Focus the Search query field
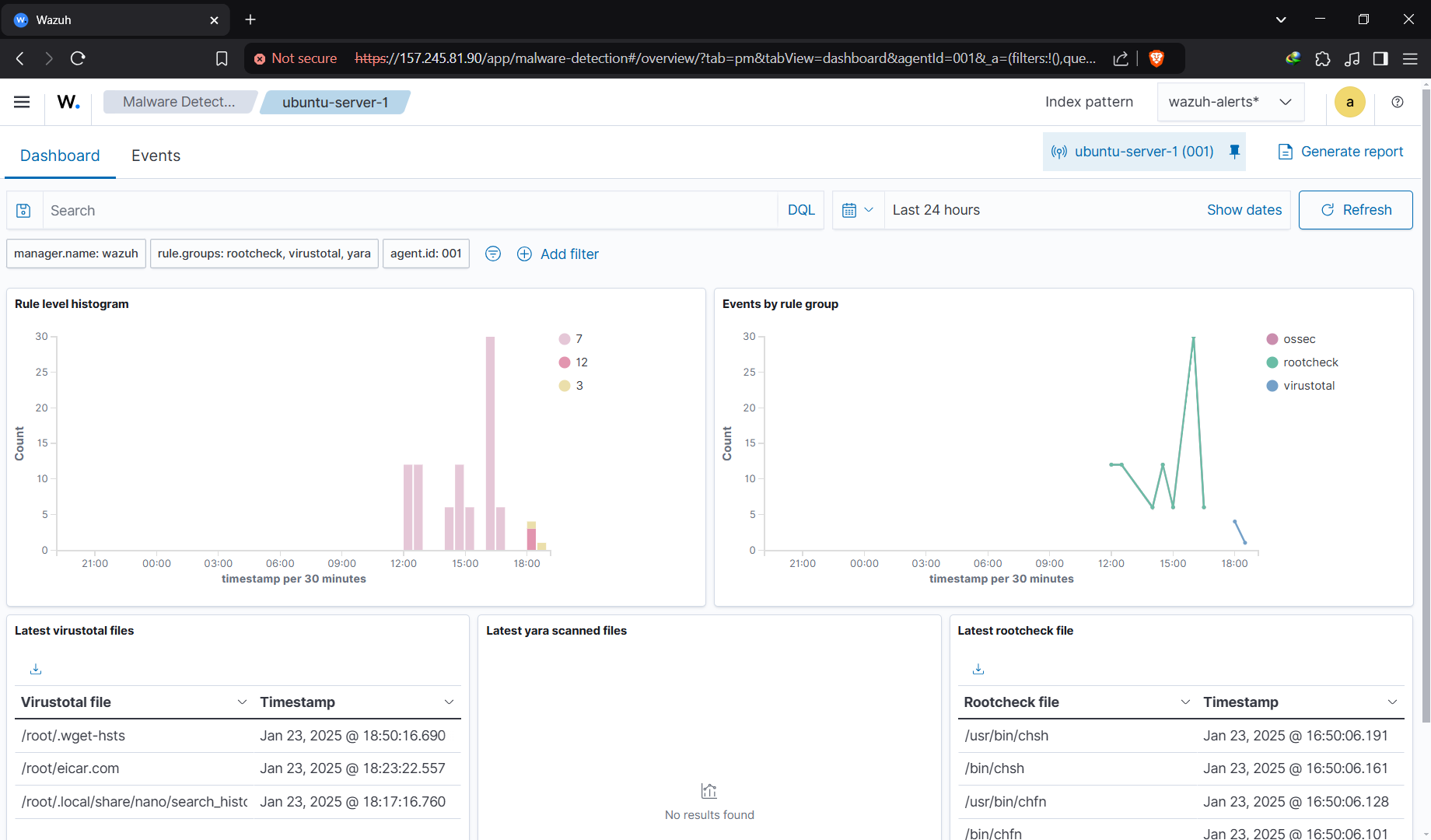The image size is (1431, 840). [x=409, y=210]
